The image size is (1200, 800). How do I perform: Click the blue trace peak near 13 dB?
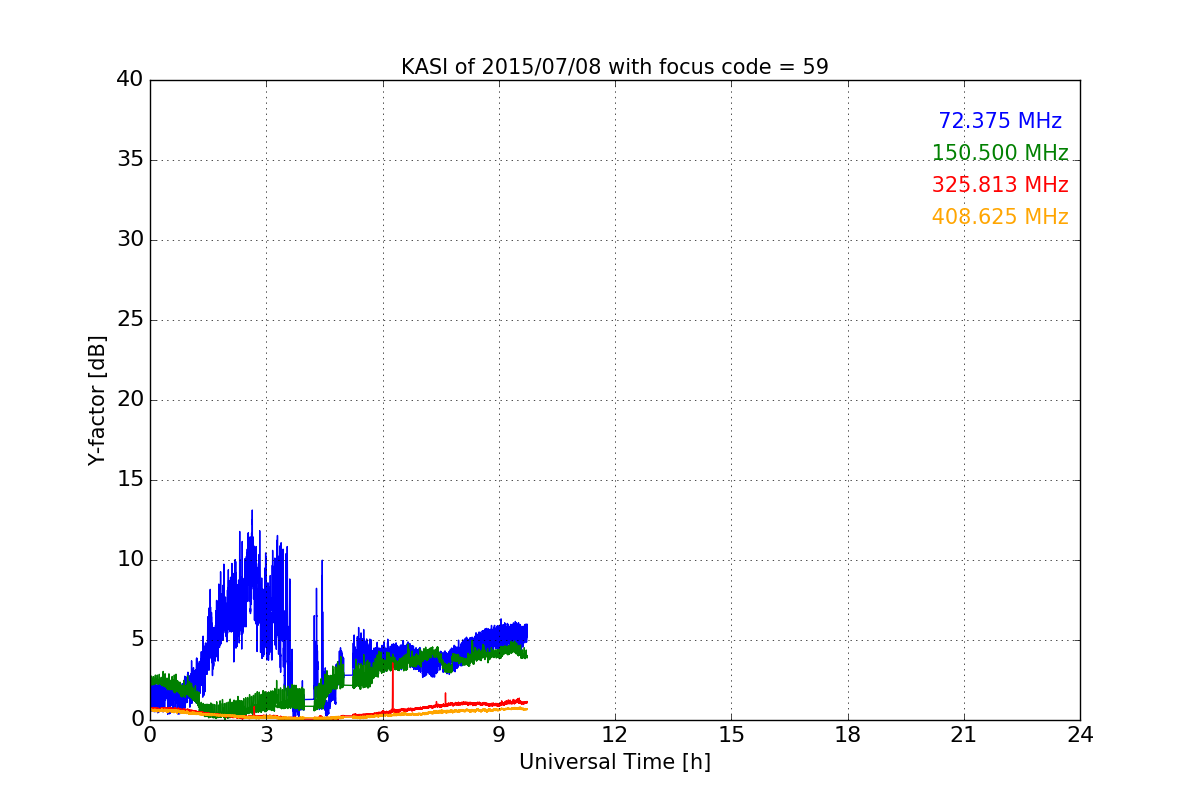pos(252,512)
